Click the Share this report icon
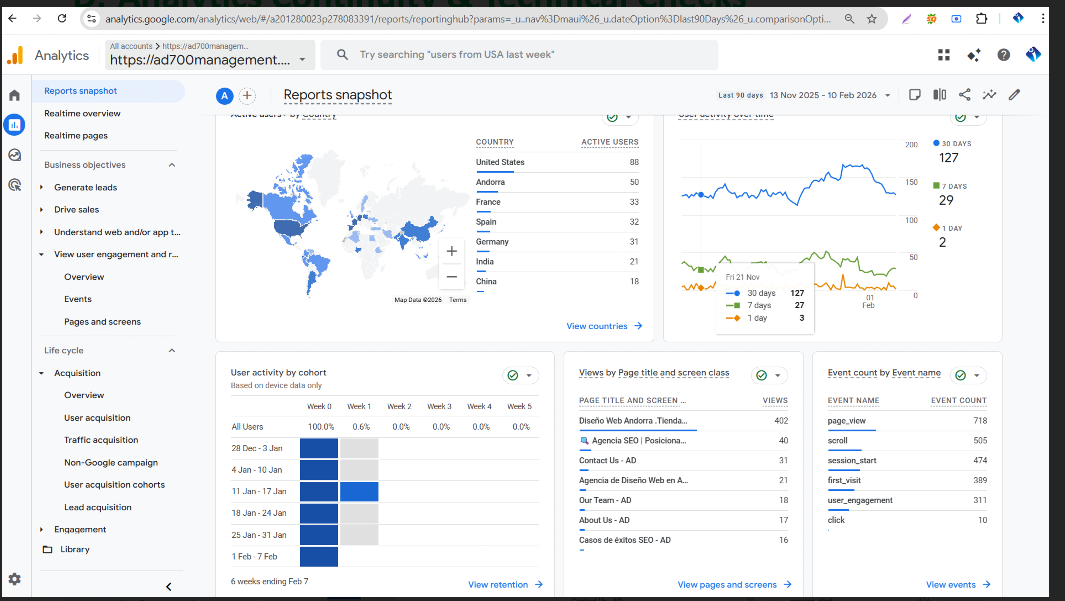The height and width of the screenshot is (601, 1065). coord(964,95)
